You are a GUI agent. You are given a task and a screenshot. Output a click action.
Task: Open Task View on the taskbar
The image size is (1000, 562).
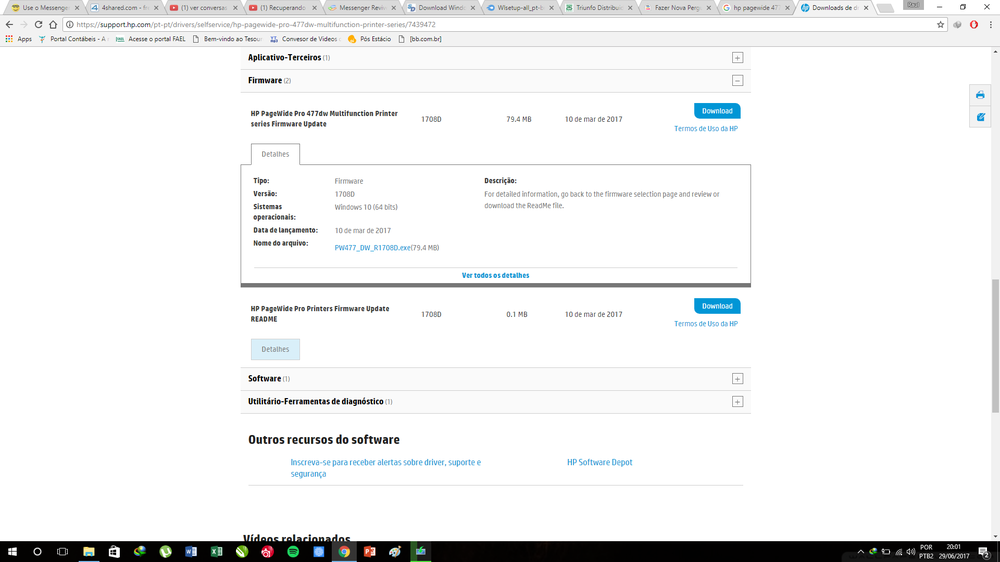(62, 552)
